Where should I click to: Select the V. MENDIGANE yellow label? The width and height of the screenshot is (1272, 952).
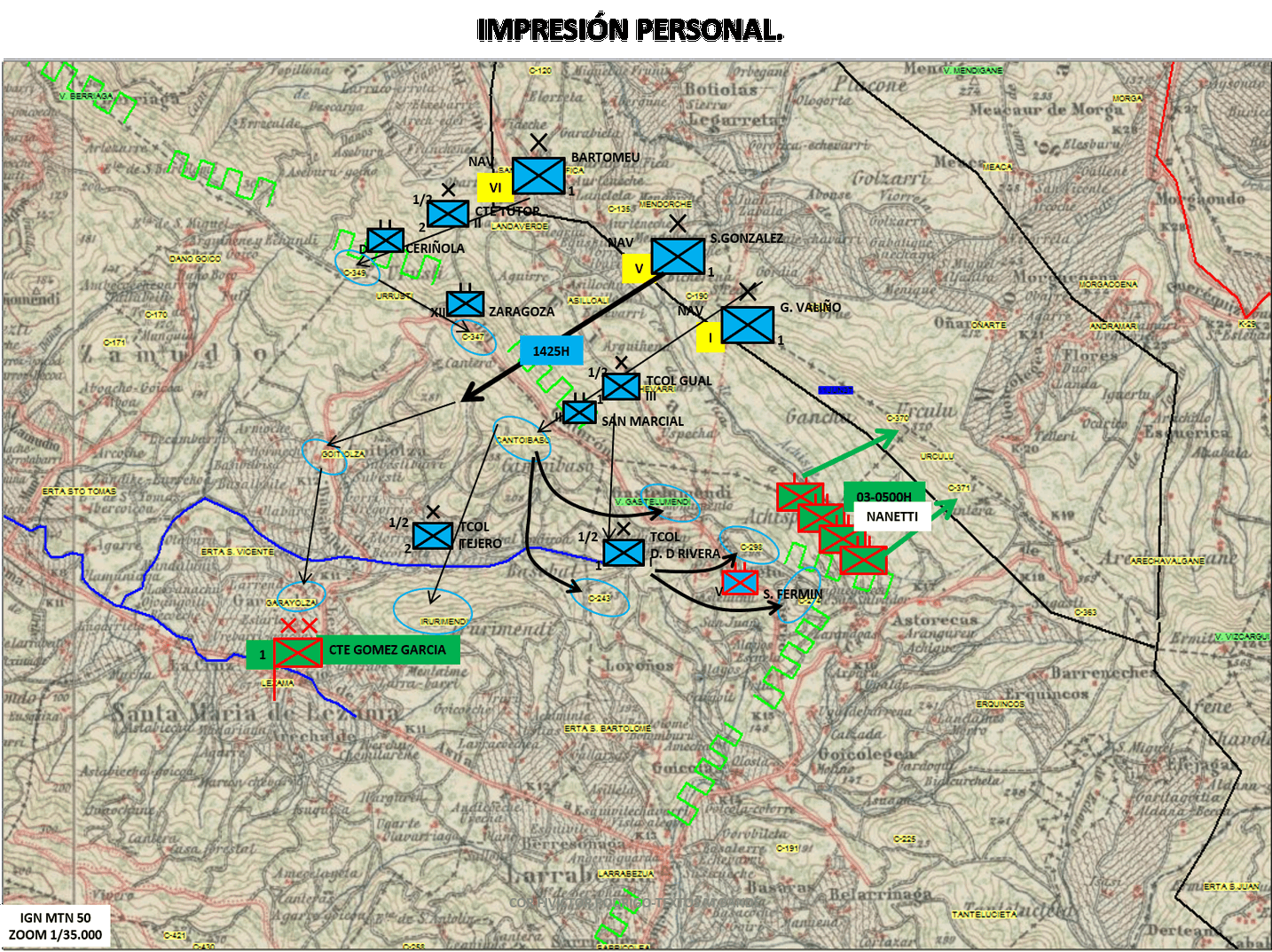[x=973, y=70]
